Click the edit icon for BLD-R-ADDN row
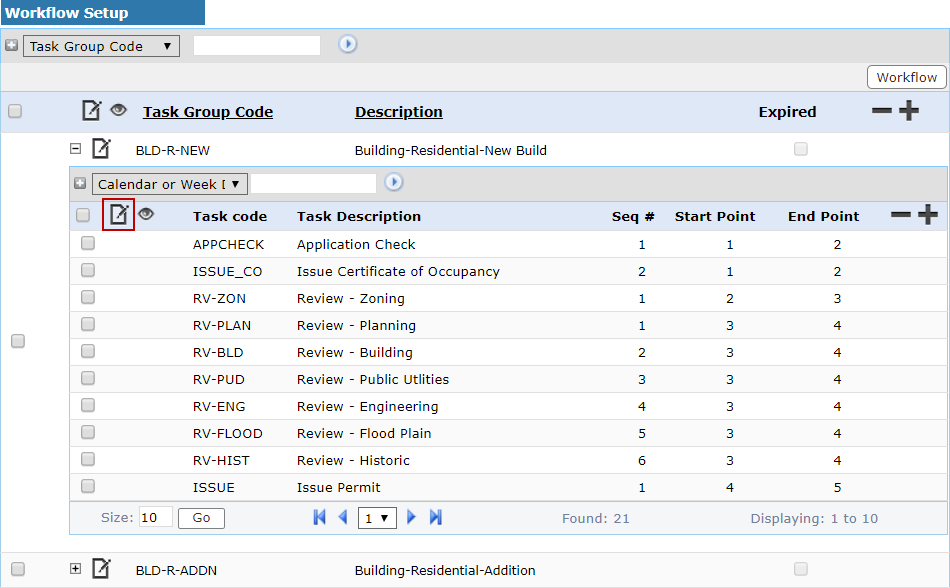This screenshot has height=588, width=950. click(x=101, y=569)
